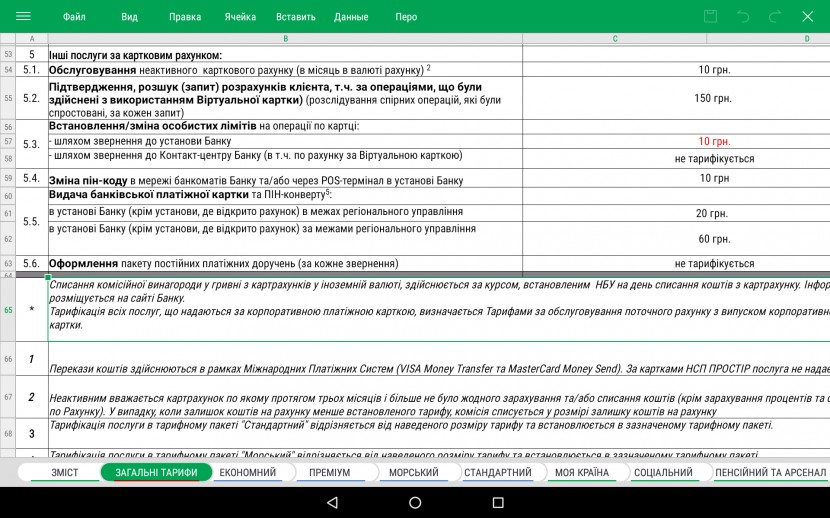Select row 62 header
Screen dimensions: 830x518
[x=8, y=239]
